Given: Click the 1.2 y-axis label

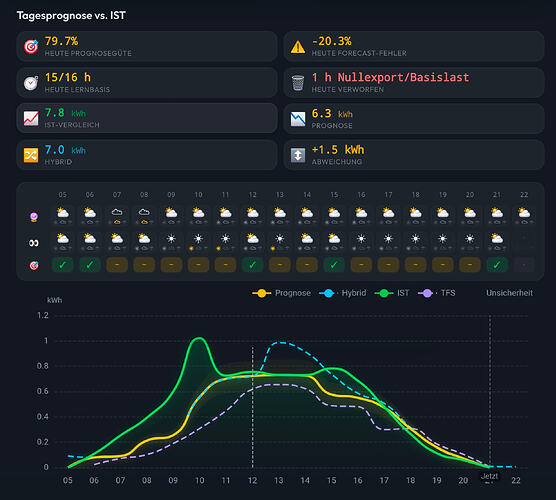Looking at the screenshot, I should point(43,315).
